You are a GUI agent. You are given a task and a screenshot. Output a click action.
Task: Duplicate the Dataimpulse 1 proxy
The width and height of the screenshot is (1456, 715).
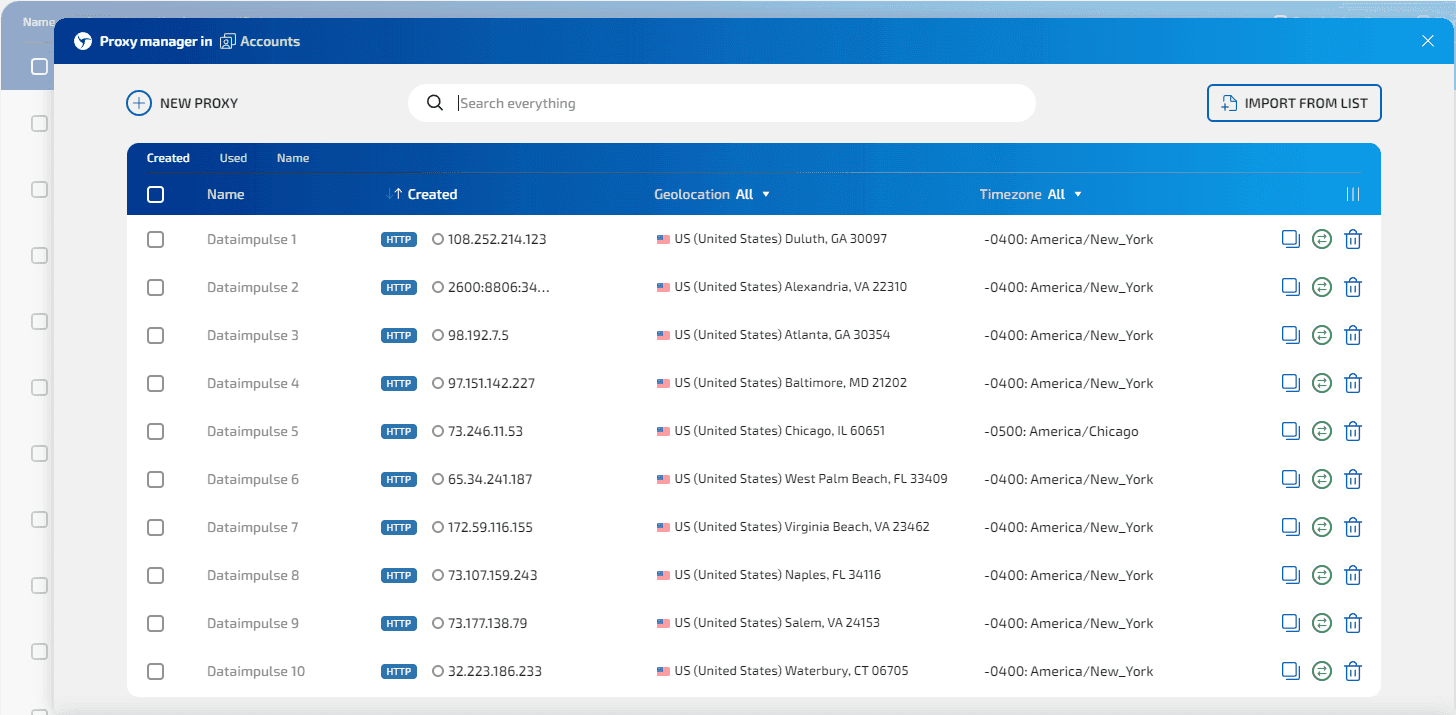tap(1290, 239)
